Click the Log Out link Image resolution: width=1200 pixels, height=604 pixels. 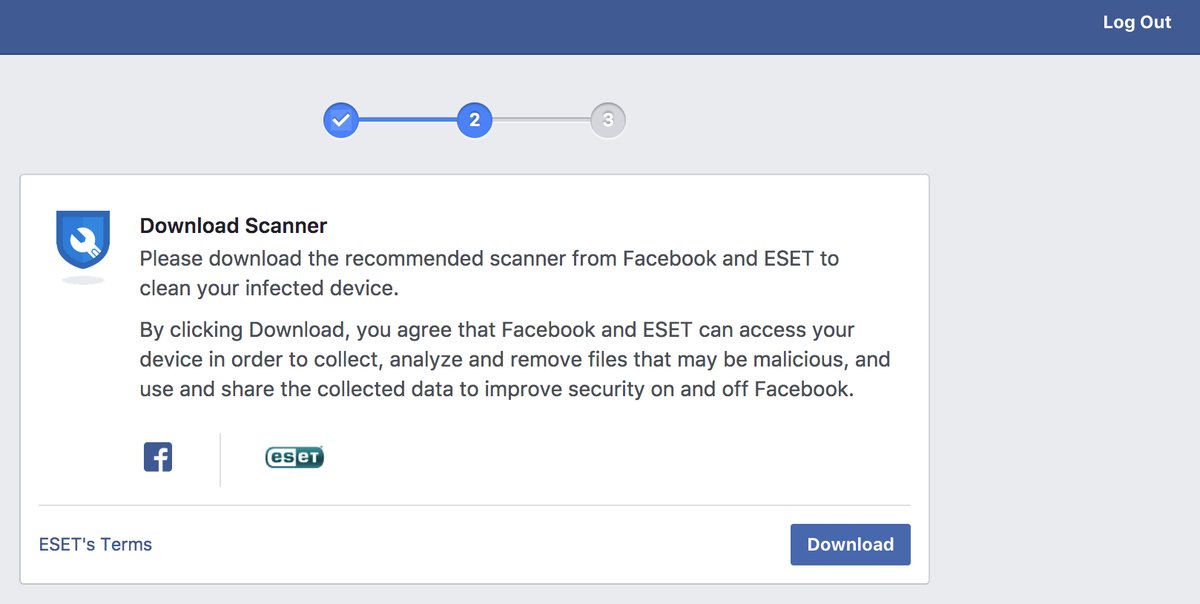(1136, 22)
